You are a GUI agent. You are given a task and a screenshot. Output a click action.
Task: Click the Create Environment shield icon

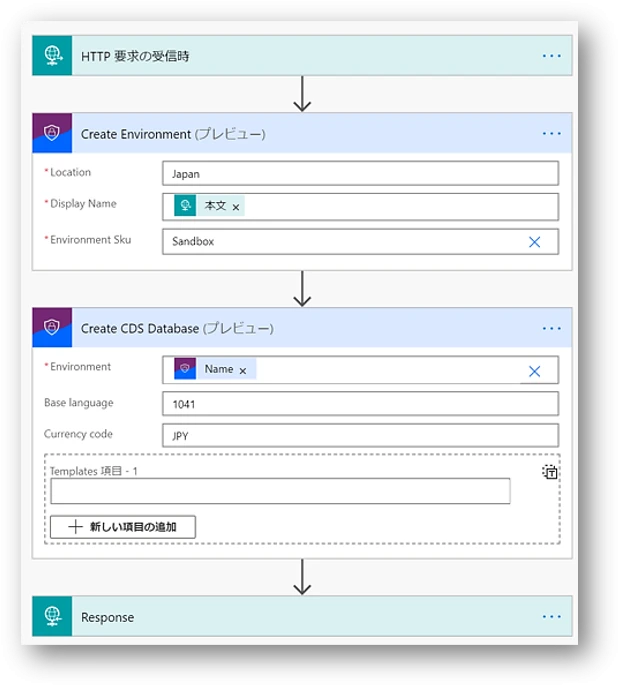(x=52, y=133)
